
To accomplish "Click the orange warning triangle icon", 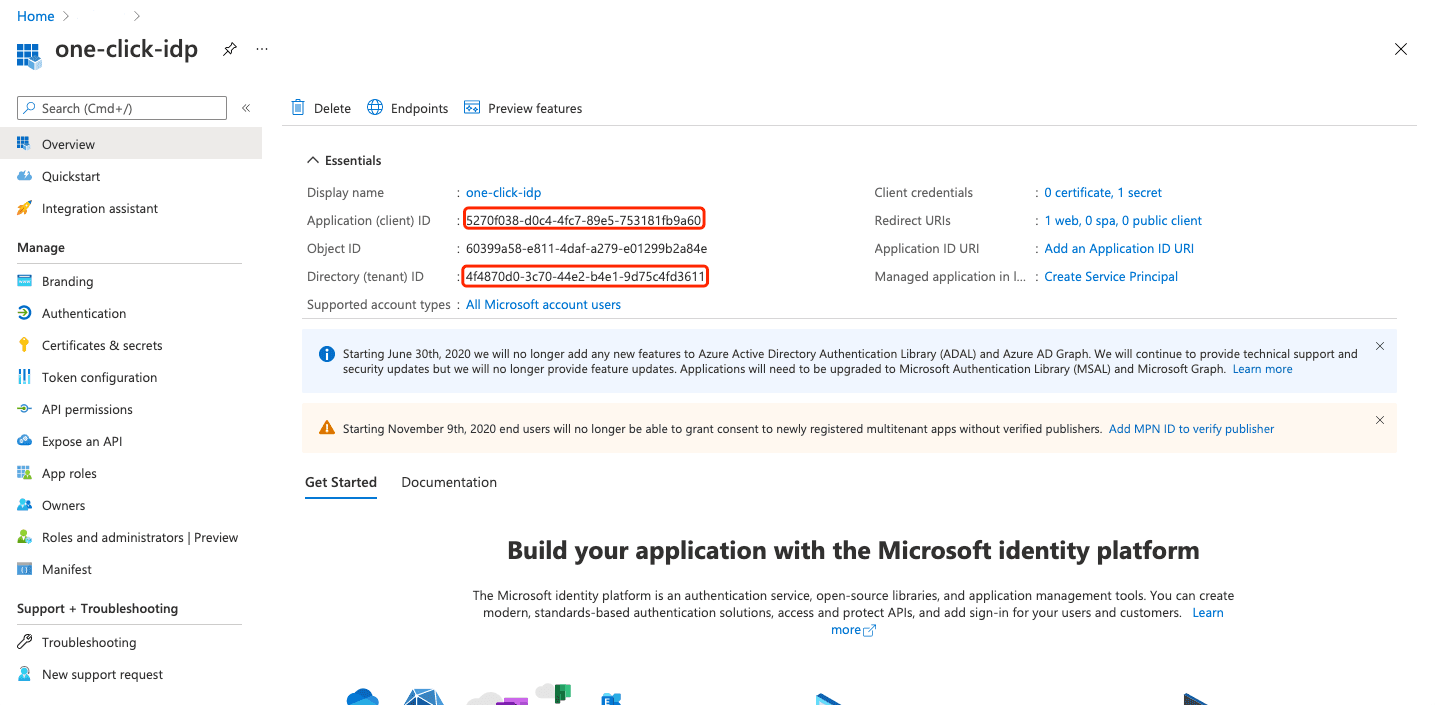I will [x=326, y=428].
